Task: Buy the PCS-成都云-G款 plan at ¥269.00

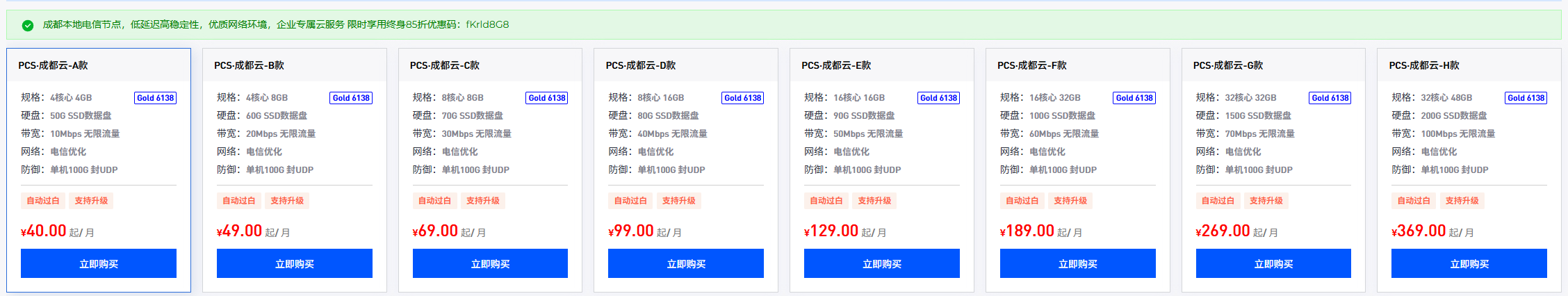Action: click(1273, 263)
